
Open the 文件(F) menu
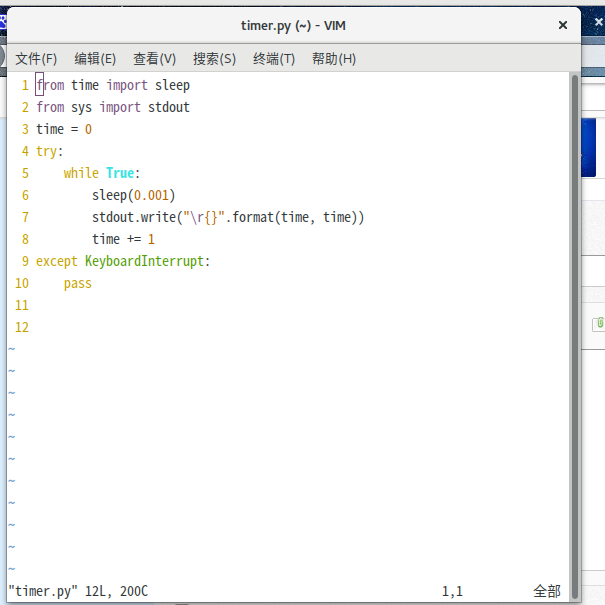coord(36,59)
